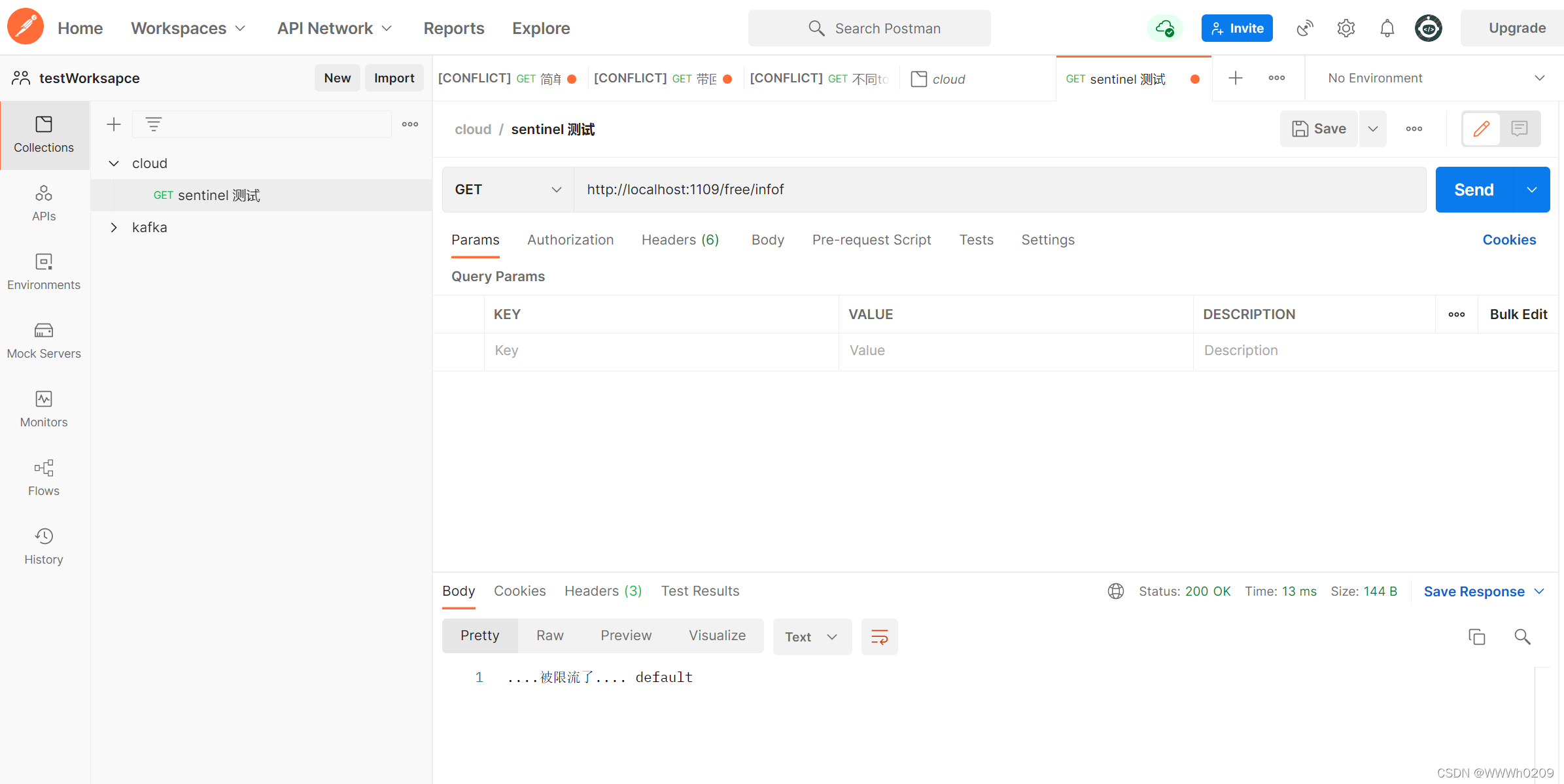The width and height of the screenshot is (1564, 784).
Task: Open the request Settings tab
Action: (x=1048, y=240)
